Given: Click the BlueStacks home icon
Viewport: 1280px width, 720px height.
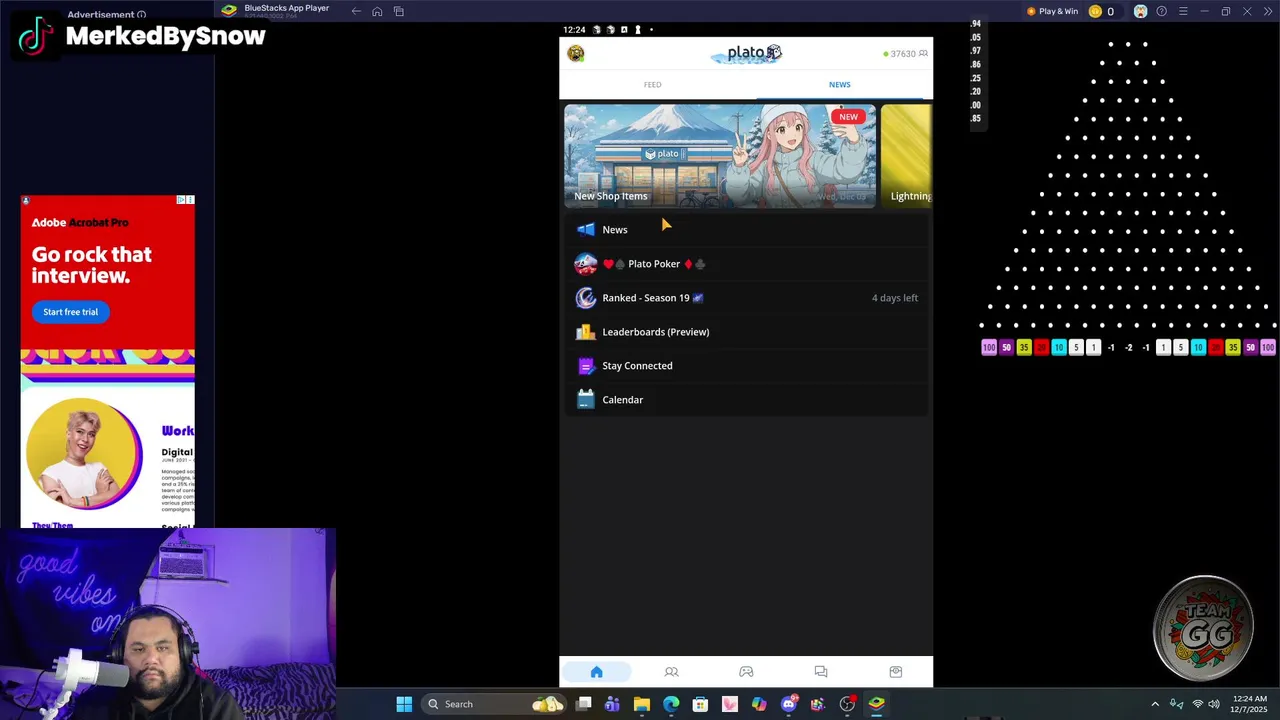Looking at the screenshot, I should (377, 11).
